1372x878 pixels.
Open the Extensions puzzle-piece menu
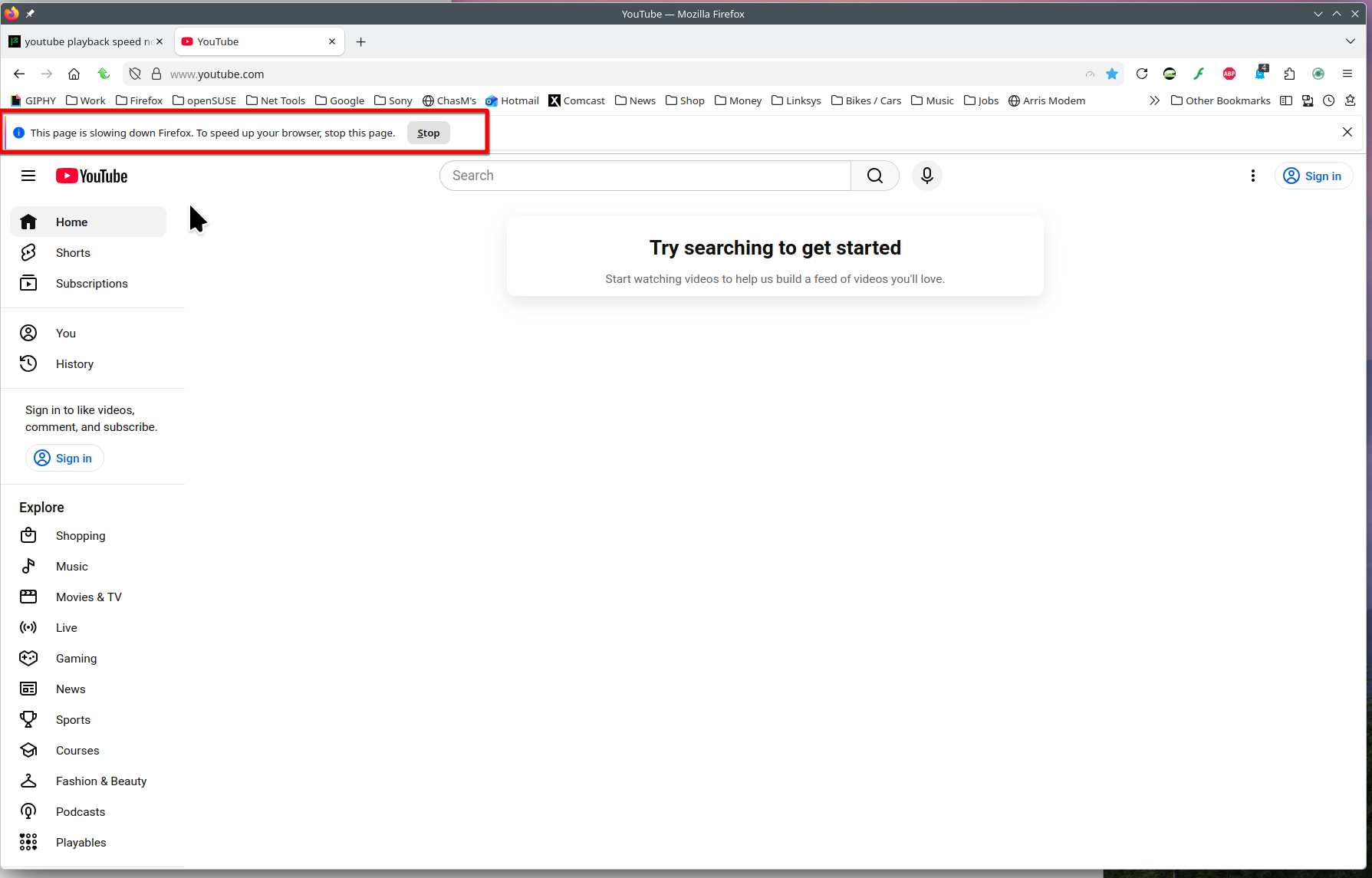click(x=1289, y=74)
